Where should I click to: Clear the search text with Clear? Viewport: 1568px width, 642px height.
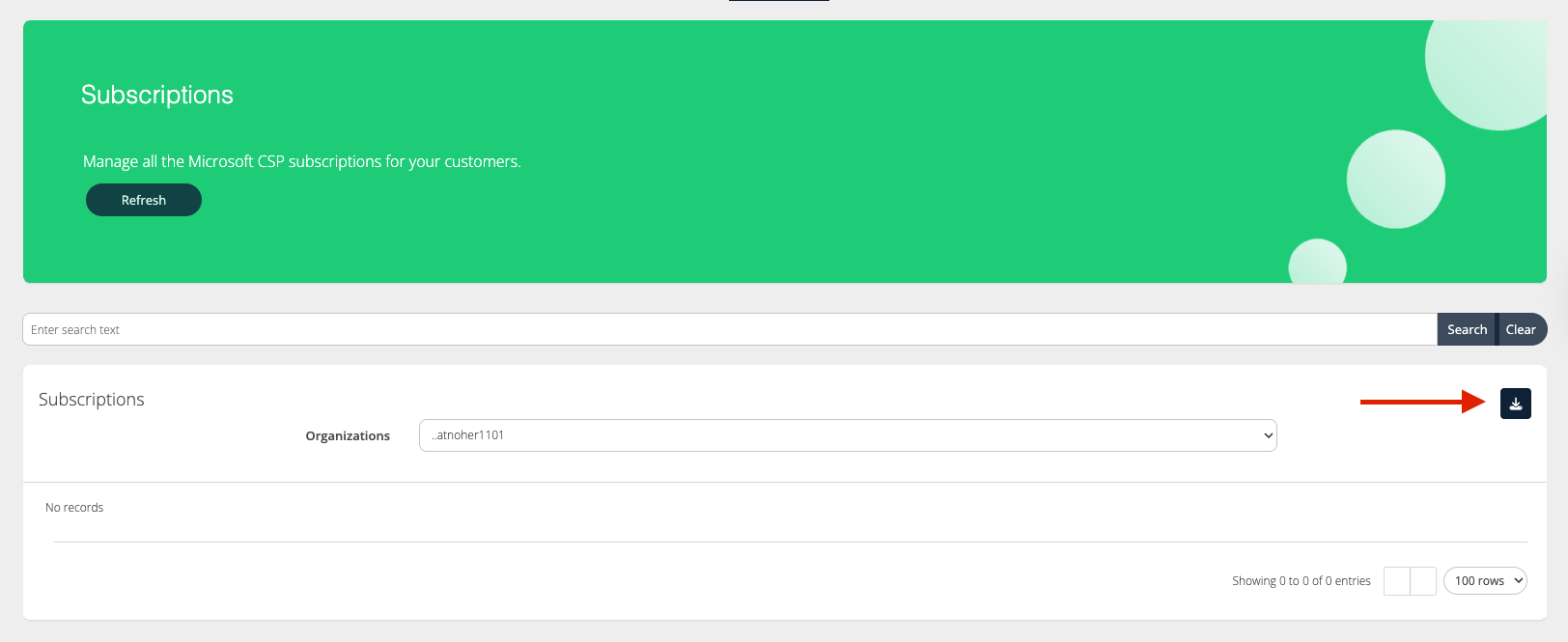click(x=1521, y=329)
